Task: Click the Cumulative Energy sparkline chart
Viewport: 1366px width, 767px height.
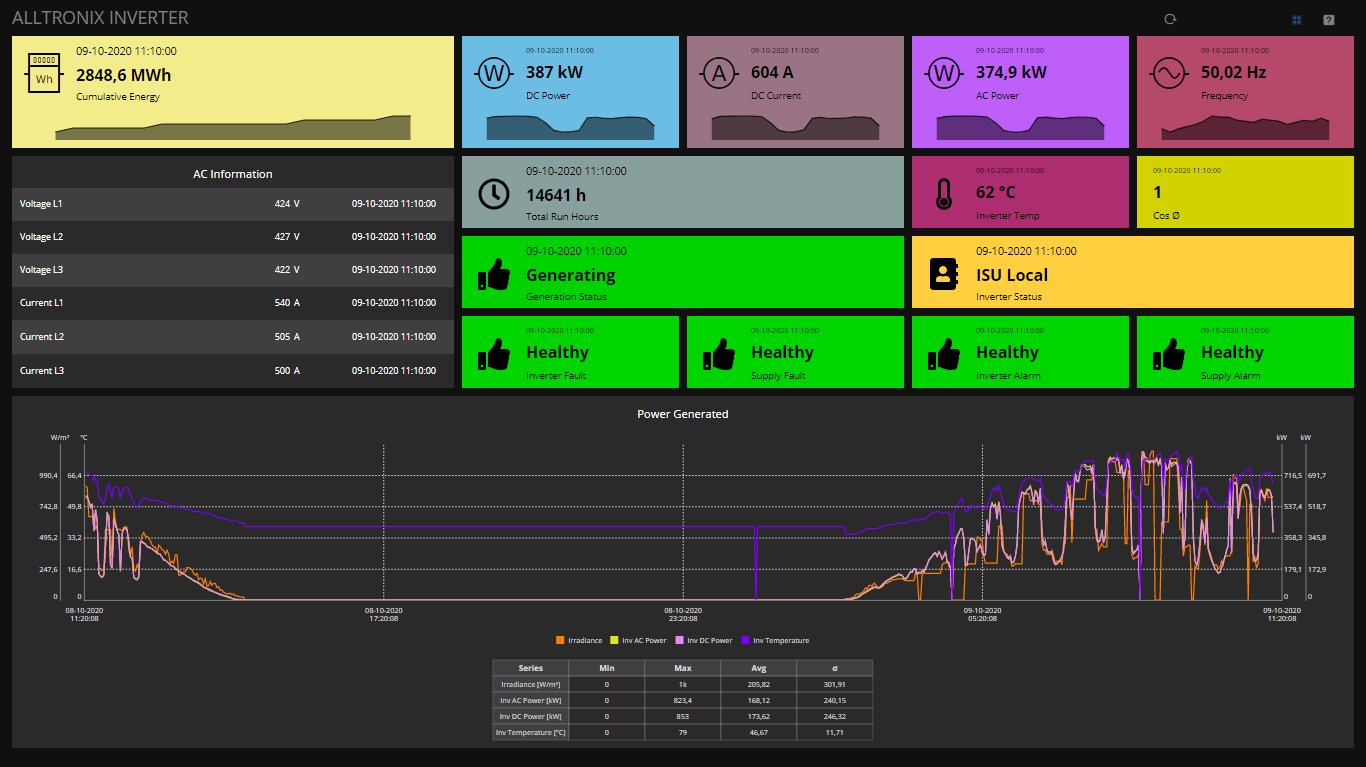Action: click(232, 127)
